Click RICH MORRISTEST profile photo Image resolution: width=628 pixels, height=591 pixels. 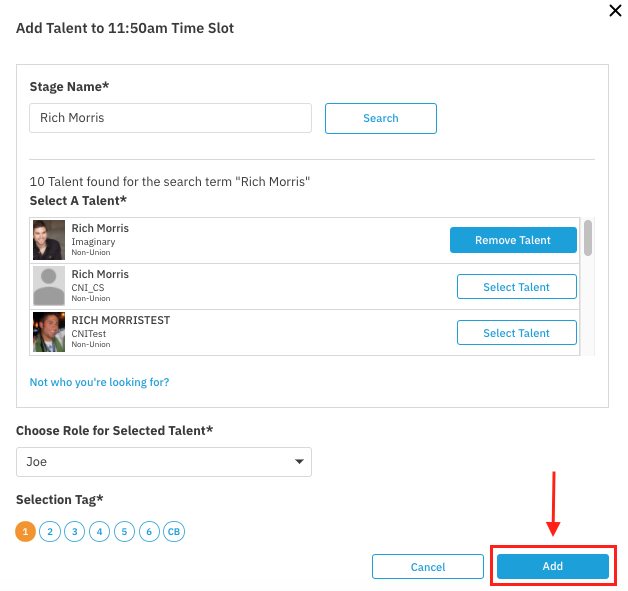click(x=48, y=332)
